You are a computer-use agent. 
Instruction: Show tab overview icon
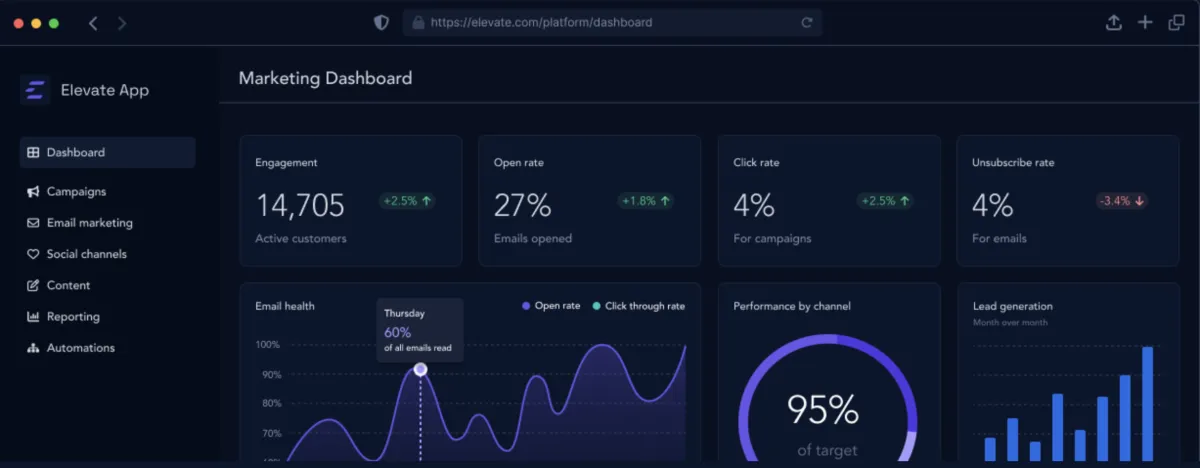point(1176,22)
